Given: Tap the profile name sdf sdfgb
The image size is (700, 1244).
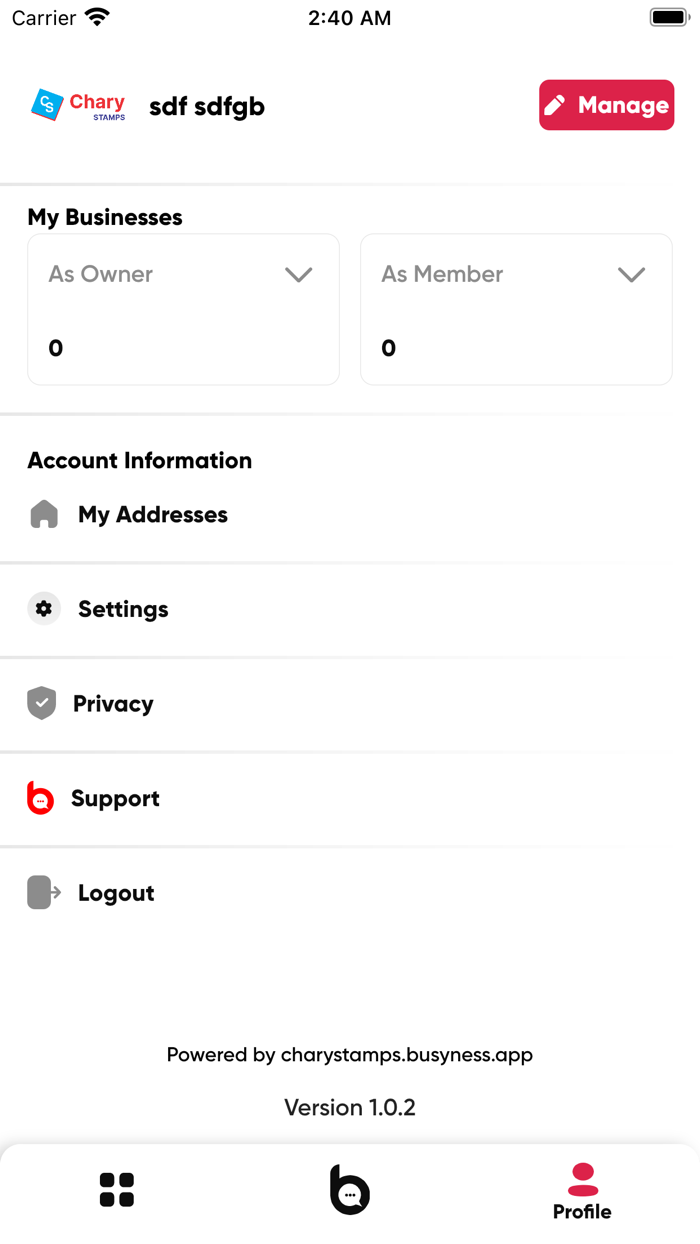Looking at the screenshot, I should [207, 106].
